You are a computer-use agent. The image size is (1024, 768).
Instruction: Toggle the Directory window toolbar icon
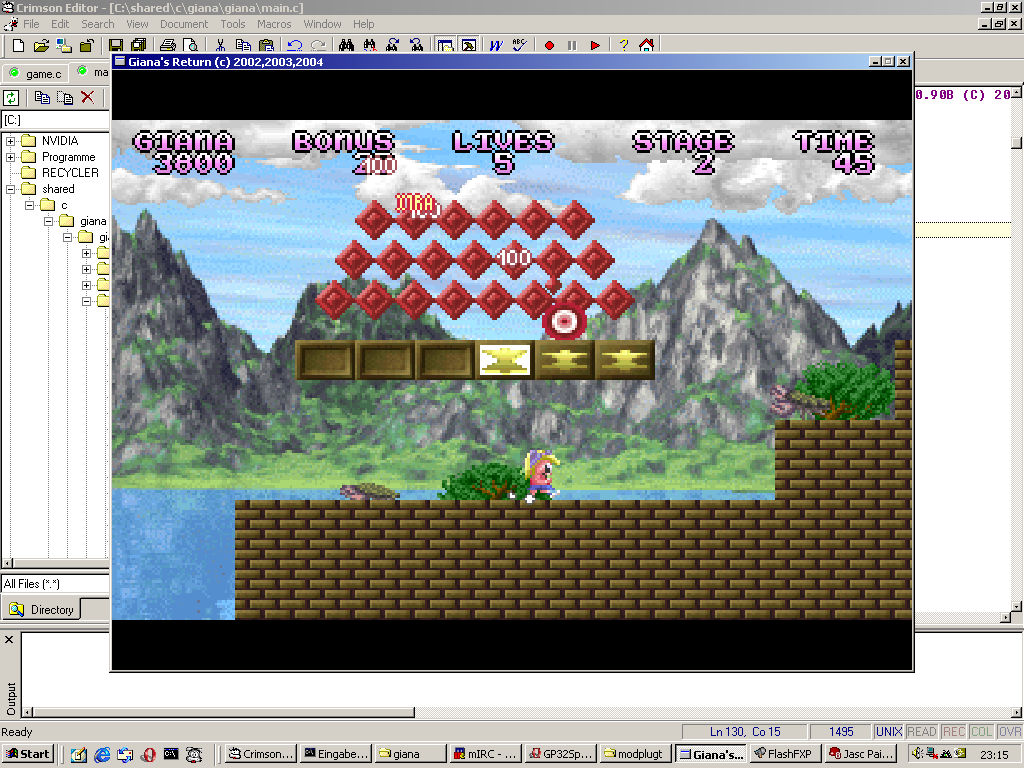[445, 45]
